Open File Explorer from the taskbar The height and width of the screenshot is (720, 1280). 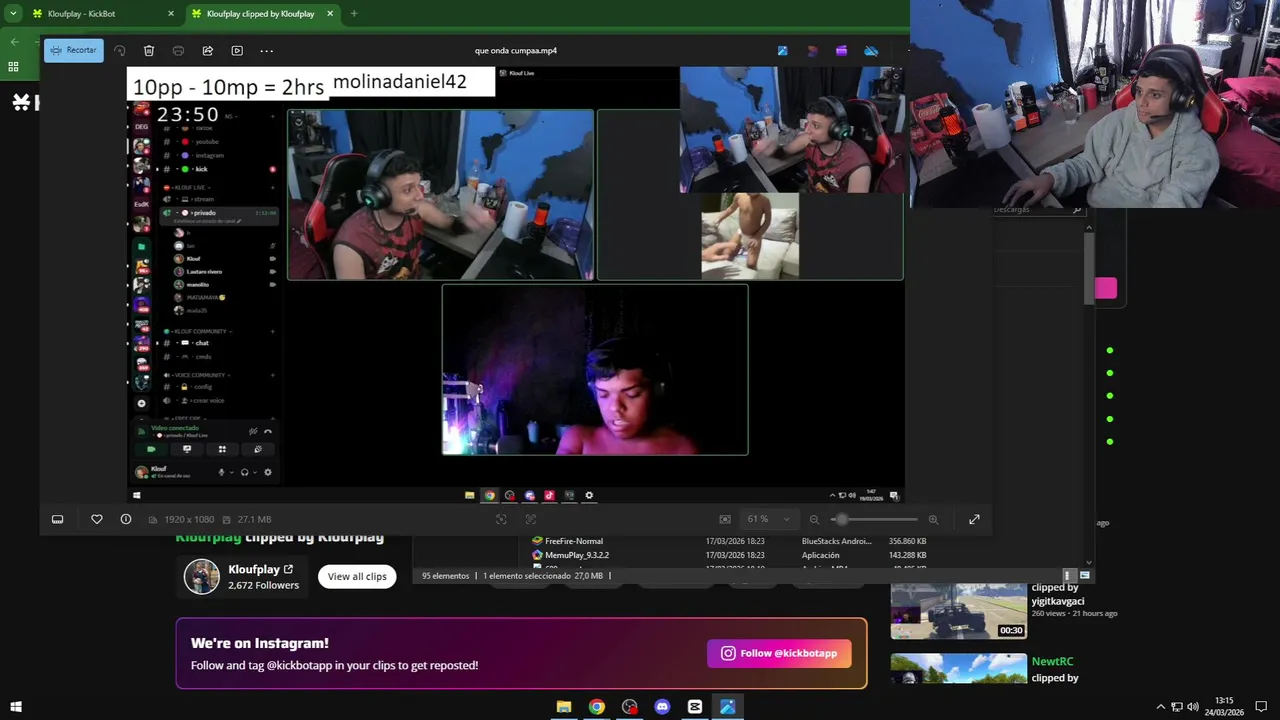pyautogui.click(x=564, y=707)
